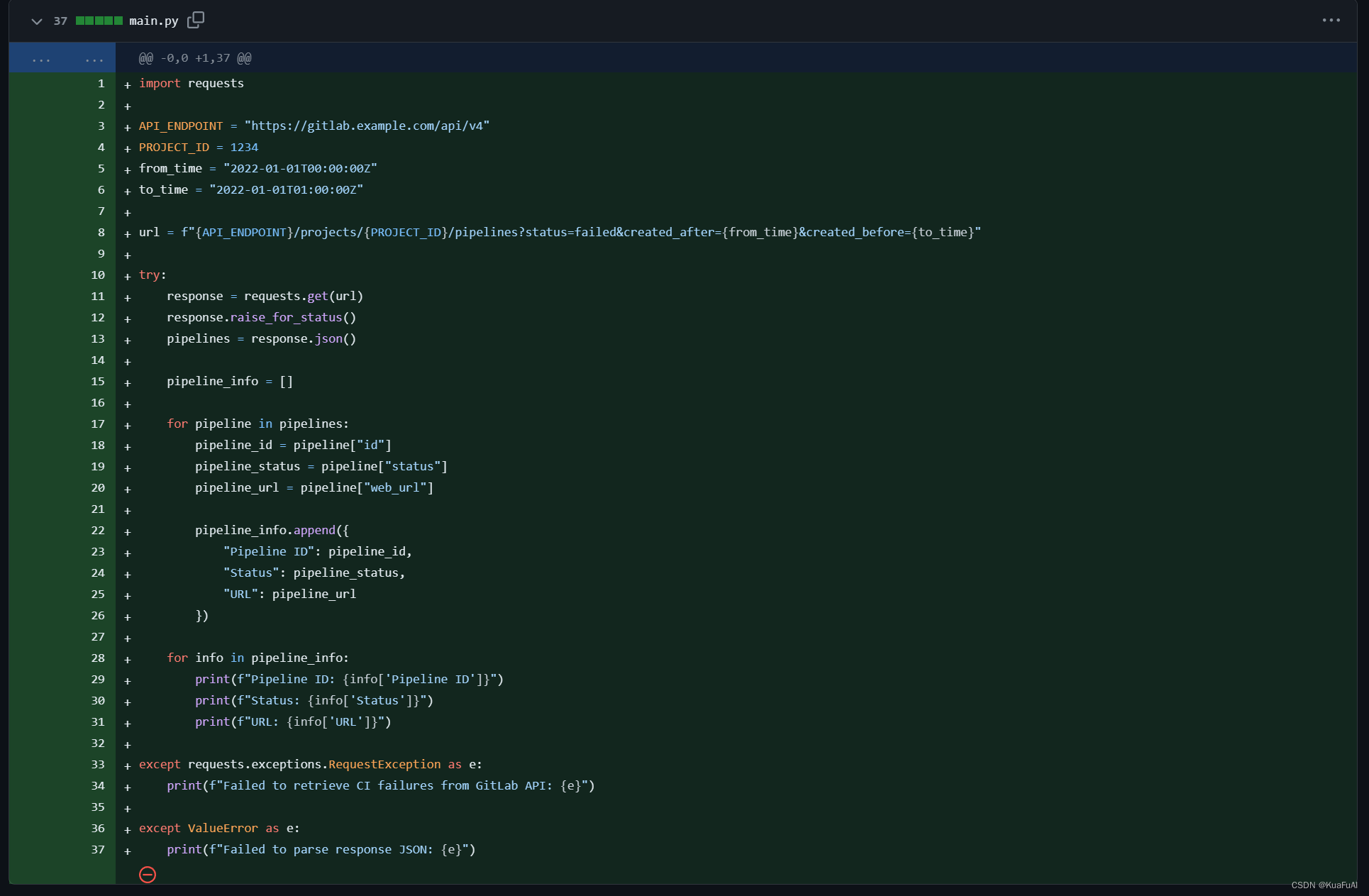Click line number 1 in the gutter
The image size is (1369, 896).
point(101,84)
